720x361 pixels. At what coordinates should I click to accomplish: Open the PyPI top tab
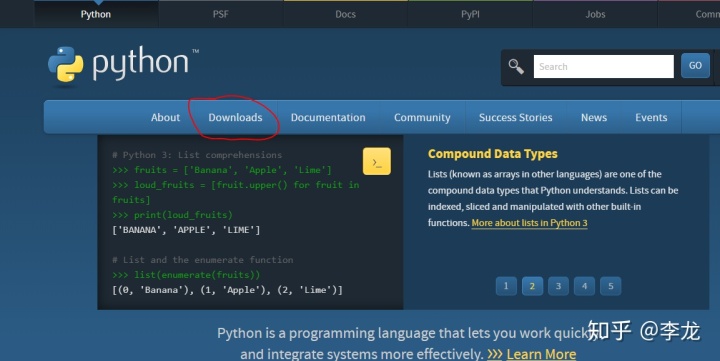pyautogui.click(x=470, y=14)
